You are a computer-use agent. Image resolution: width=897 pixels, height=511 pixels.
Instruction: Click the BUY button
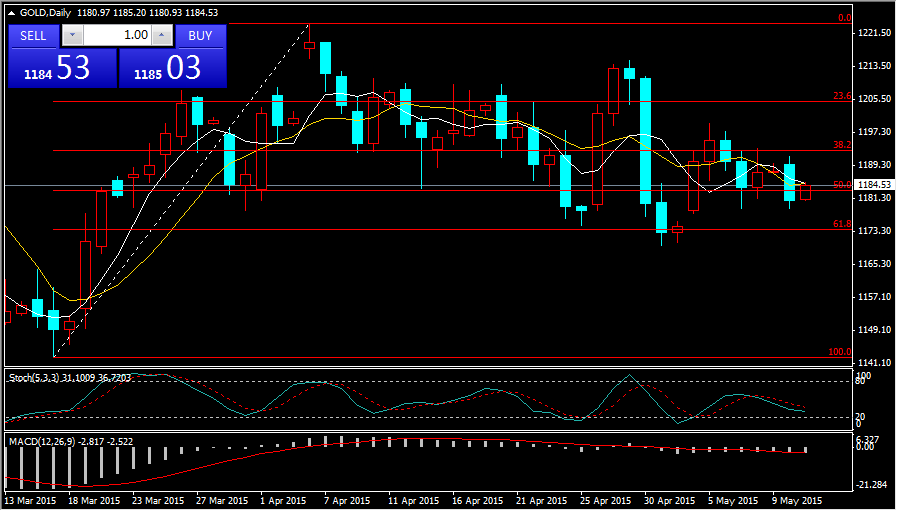click(x=200, y=35)
